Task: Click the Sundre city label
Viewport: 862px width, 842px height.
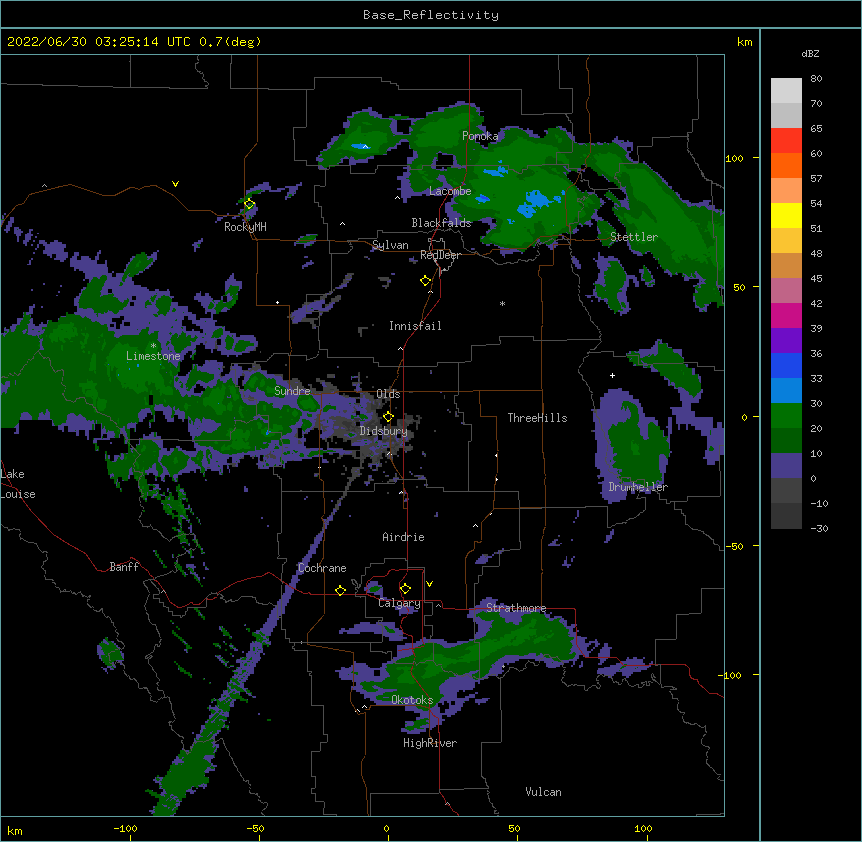Action: pos(292,391)
